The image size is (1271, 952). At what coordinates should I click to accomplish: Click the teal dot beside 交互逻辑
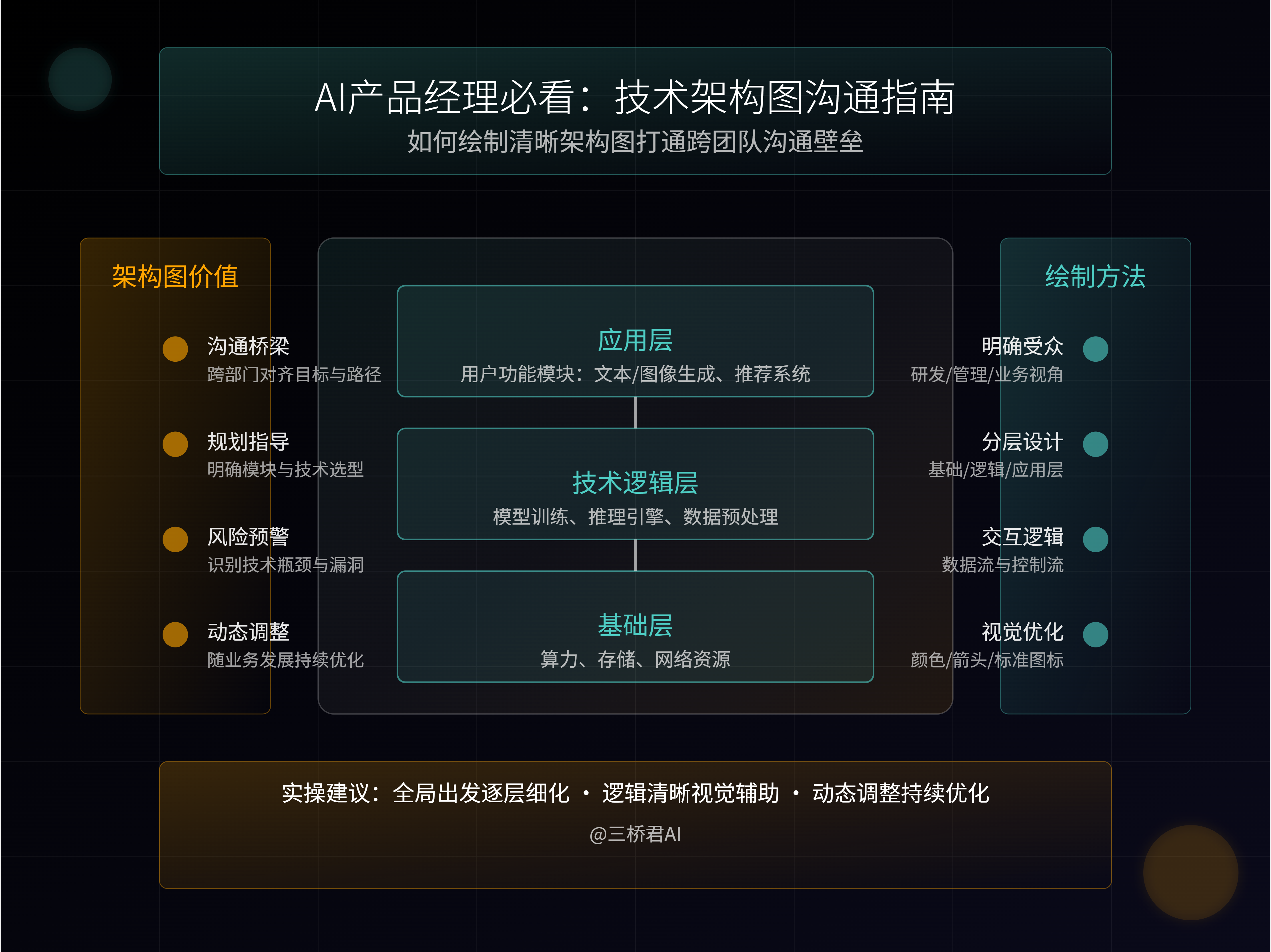[1095, 539]
